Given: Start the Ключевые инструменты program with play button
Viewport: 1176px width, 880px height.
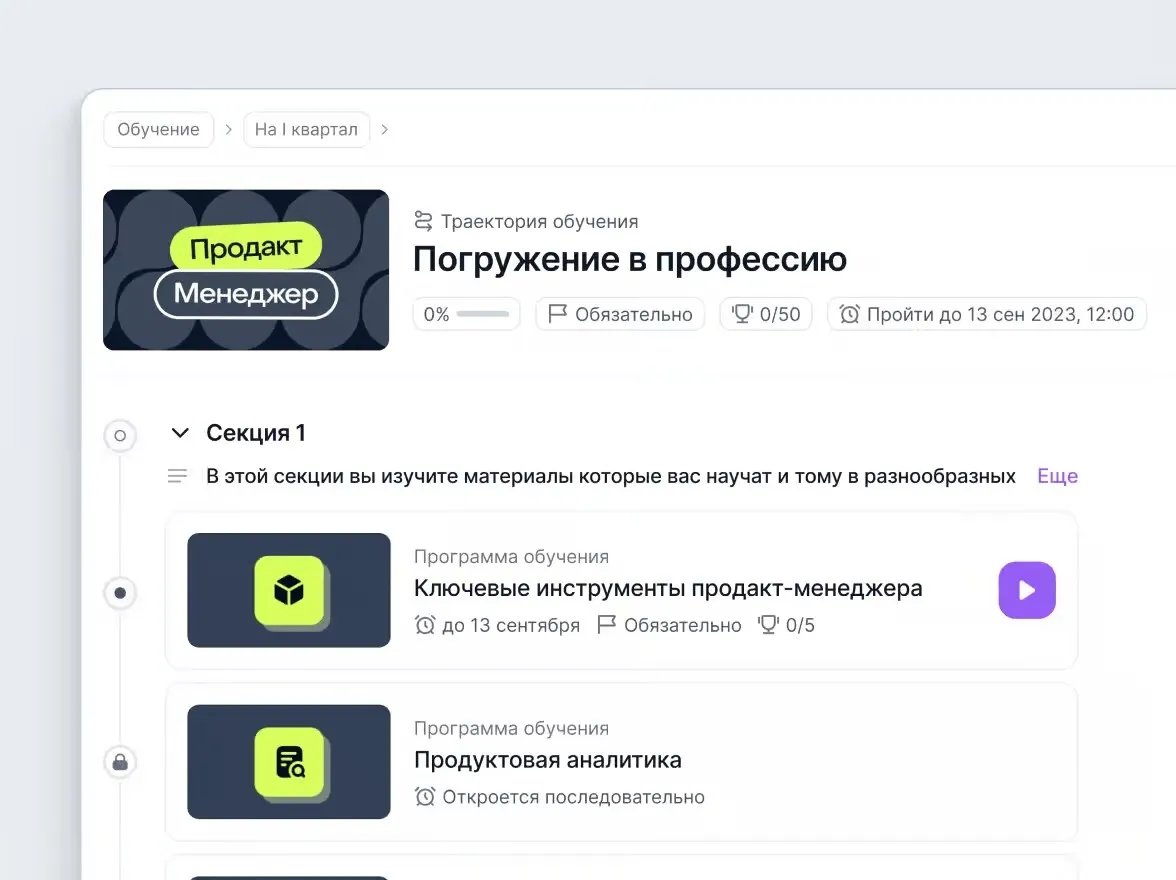Looking at the screenshot, I should [x=1026, y=590].
